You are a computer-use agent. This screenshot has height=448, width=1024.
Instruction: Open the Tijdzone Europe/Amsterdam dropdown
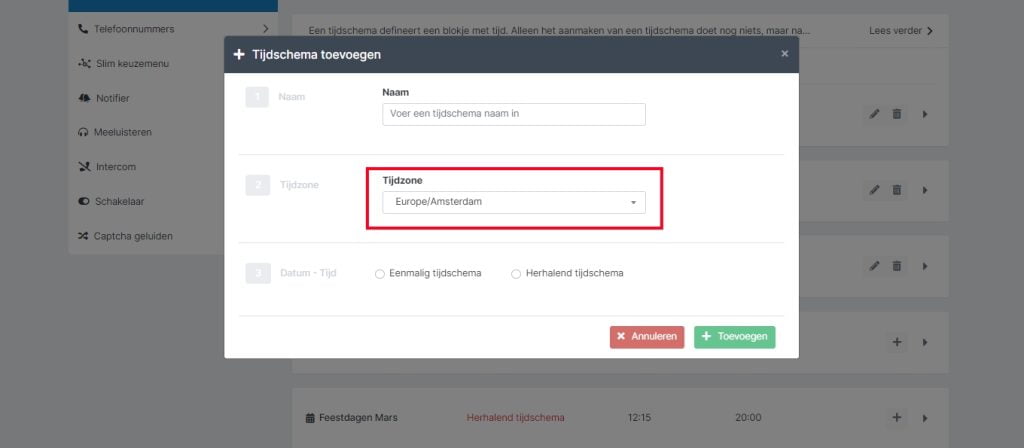pos(514,202)
